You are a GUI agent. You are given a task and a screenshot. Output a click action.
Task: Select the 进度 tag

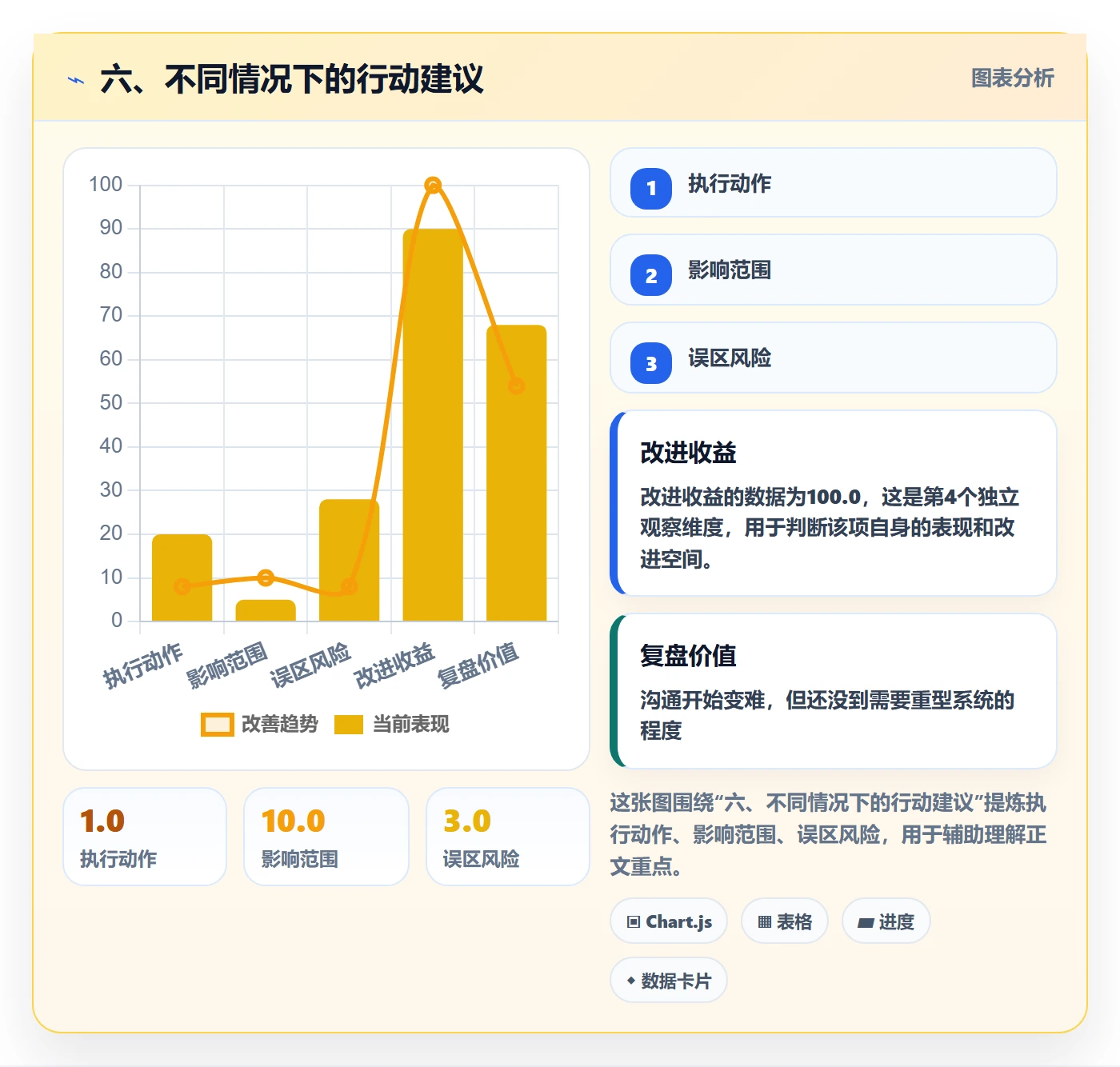click(886, 921)
